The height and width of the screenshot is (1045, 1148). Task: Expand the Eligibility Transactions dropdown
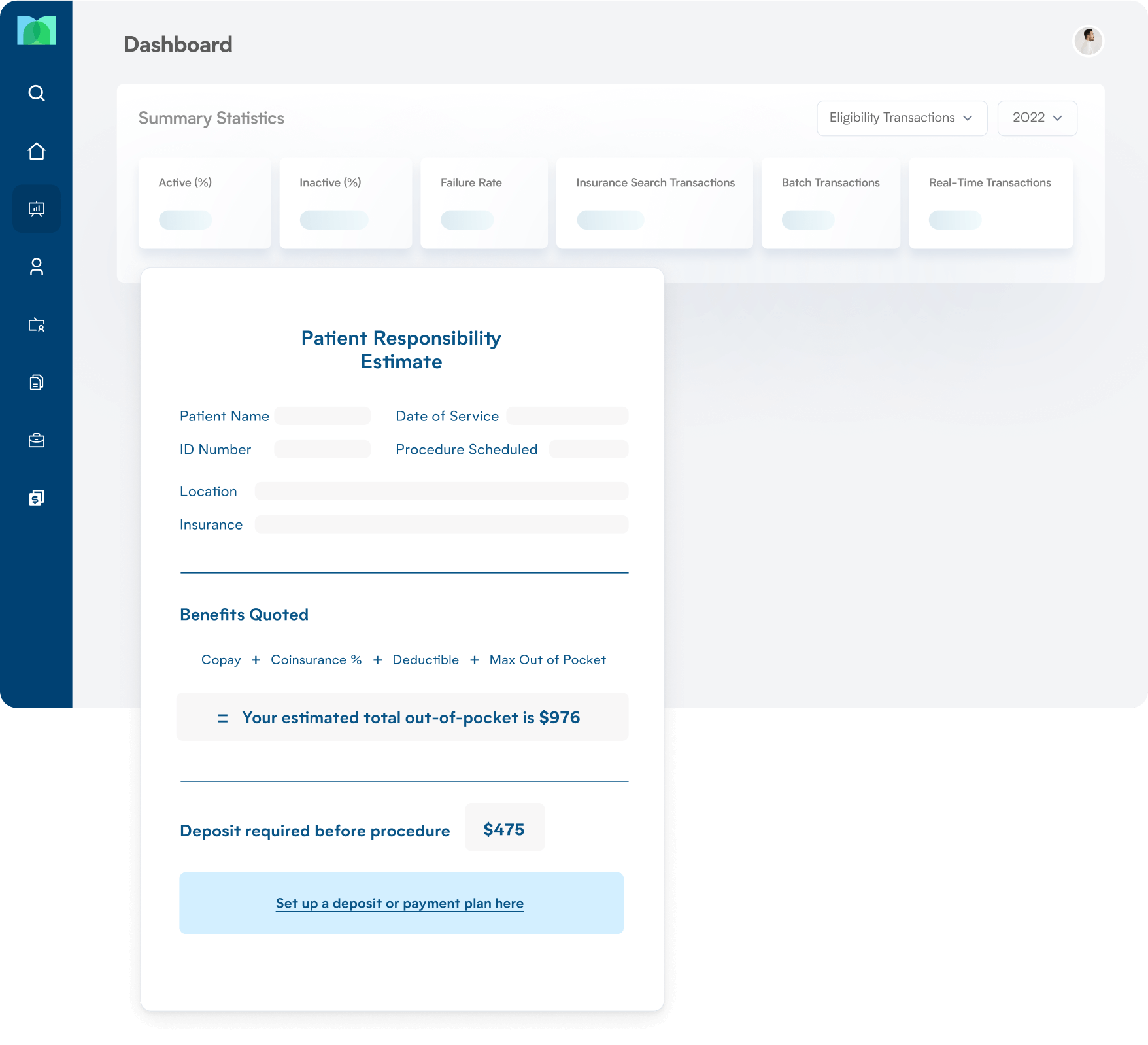click(x=902, y=118)
